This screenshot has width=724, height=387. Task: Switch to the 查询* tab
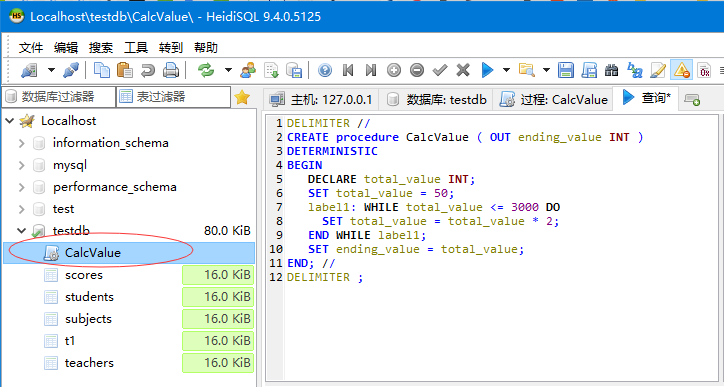click(x=646, y=97)
